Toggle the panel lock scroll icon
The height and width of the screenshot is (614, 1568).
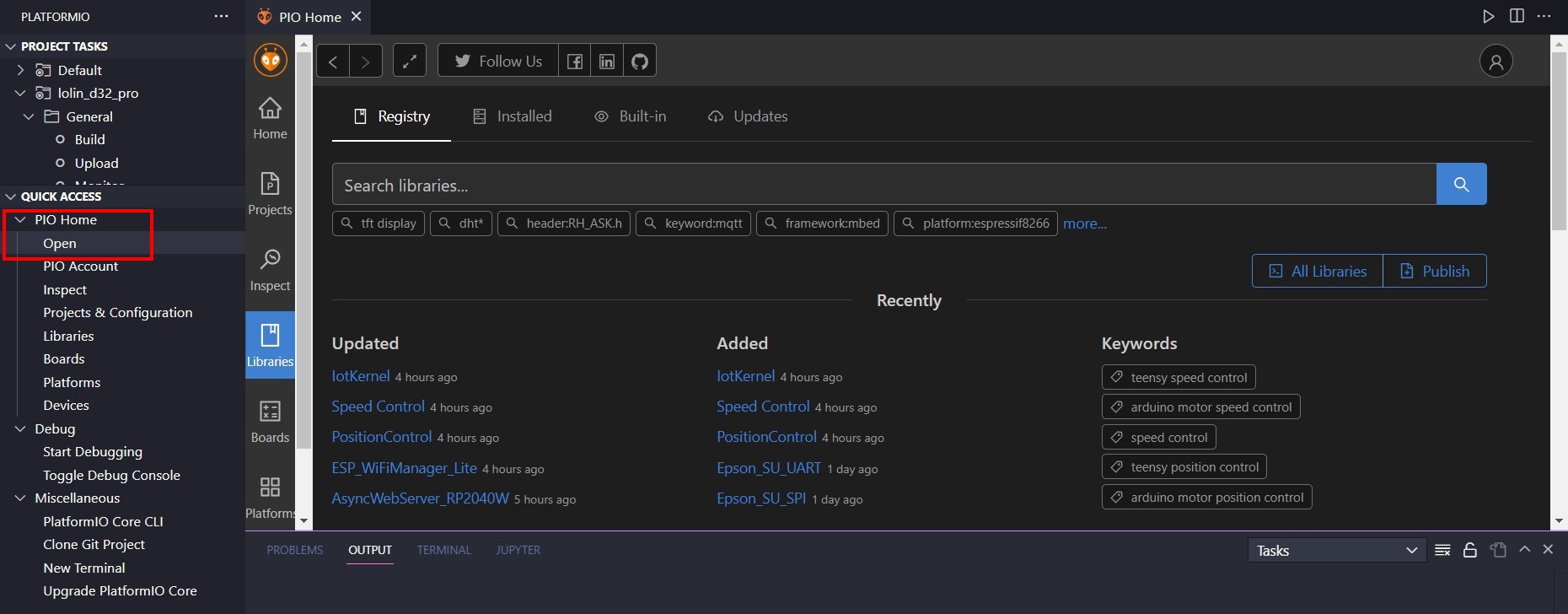coord(1469,550)
